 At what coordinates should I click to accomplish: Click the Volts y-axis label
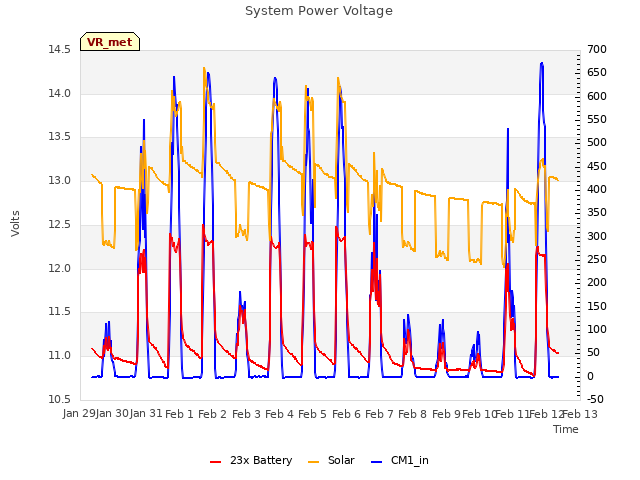coord(16,223)
